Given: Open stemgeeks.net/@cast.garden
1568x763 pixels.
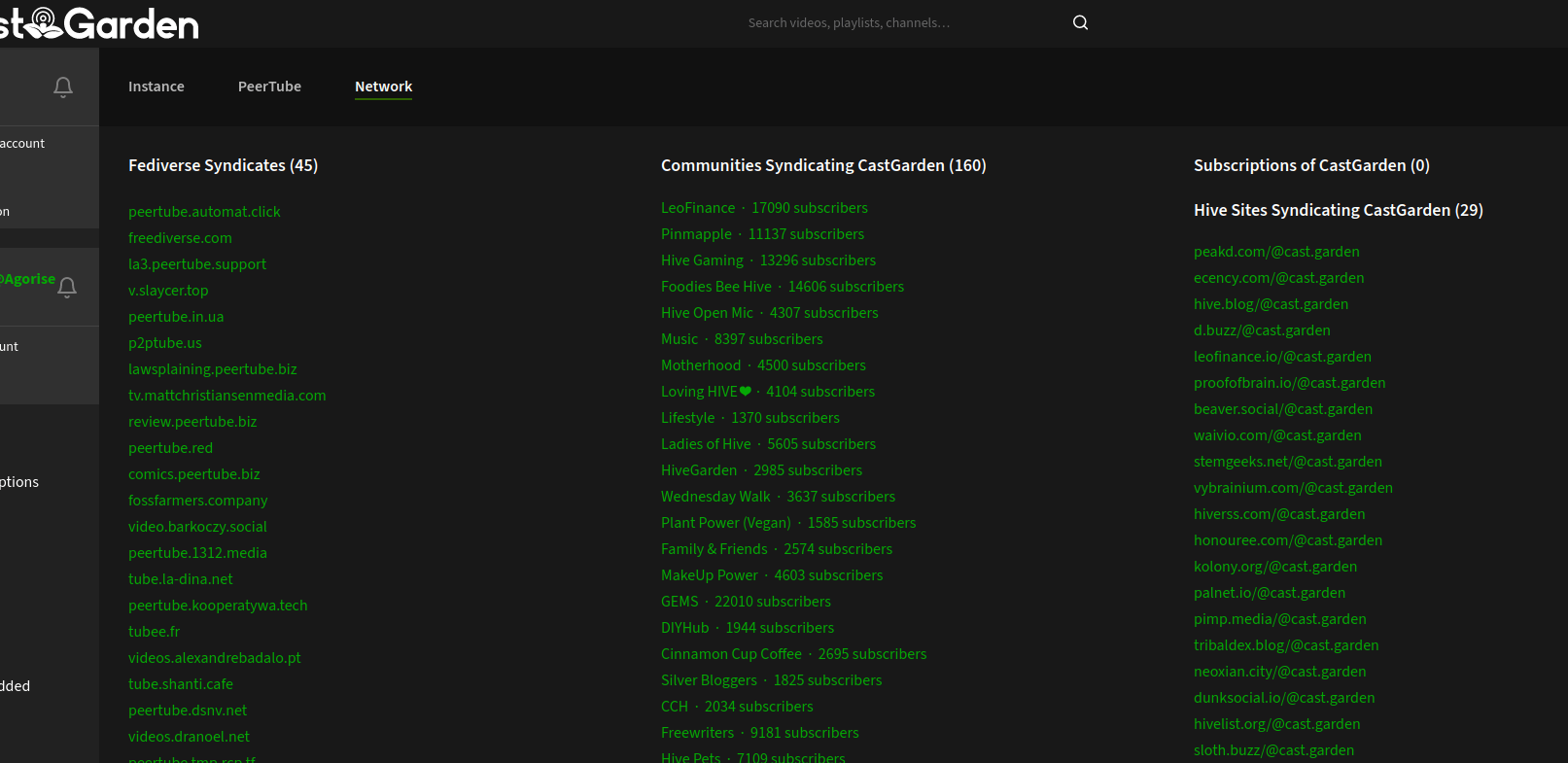Looking at the screenshot, I should pos(1288,462).
